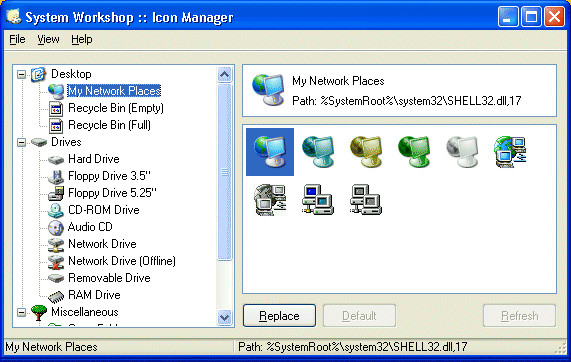Image resolution: width=571 pixels, height=362 pixels.
Task: Choose the teal globe monitor icon
Action: [x=318, y=152]
